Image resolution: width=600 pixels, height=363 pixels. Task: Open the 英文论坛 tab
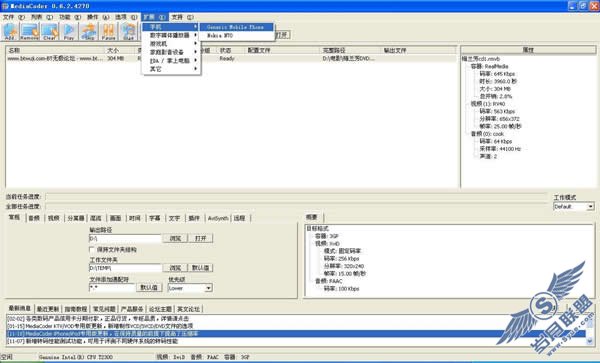pyautogui.click(x=188, y=309)
